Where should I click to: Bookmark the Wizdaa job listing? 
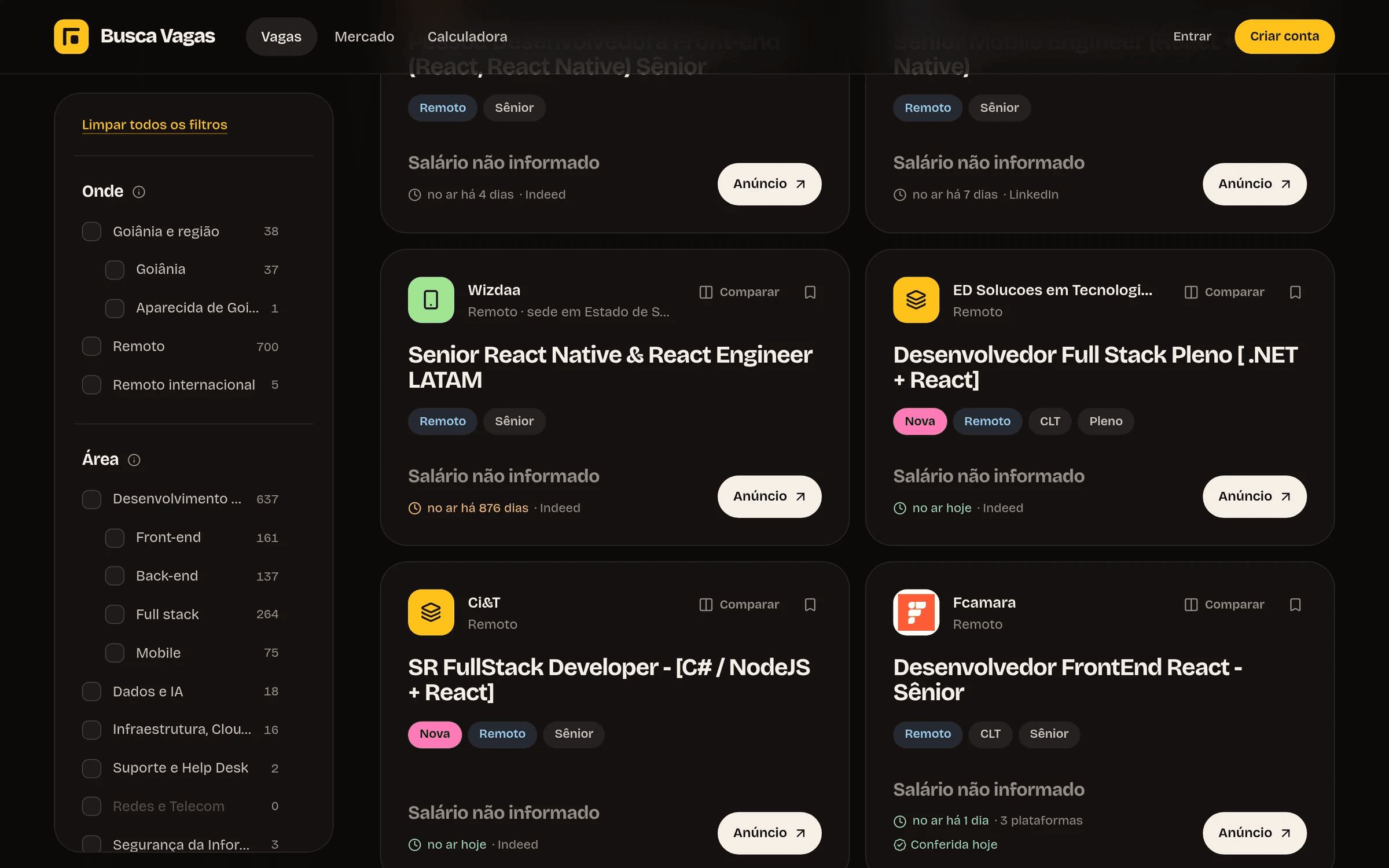pos(810,292)
